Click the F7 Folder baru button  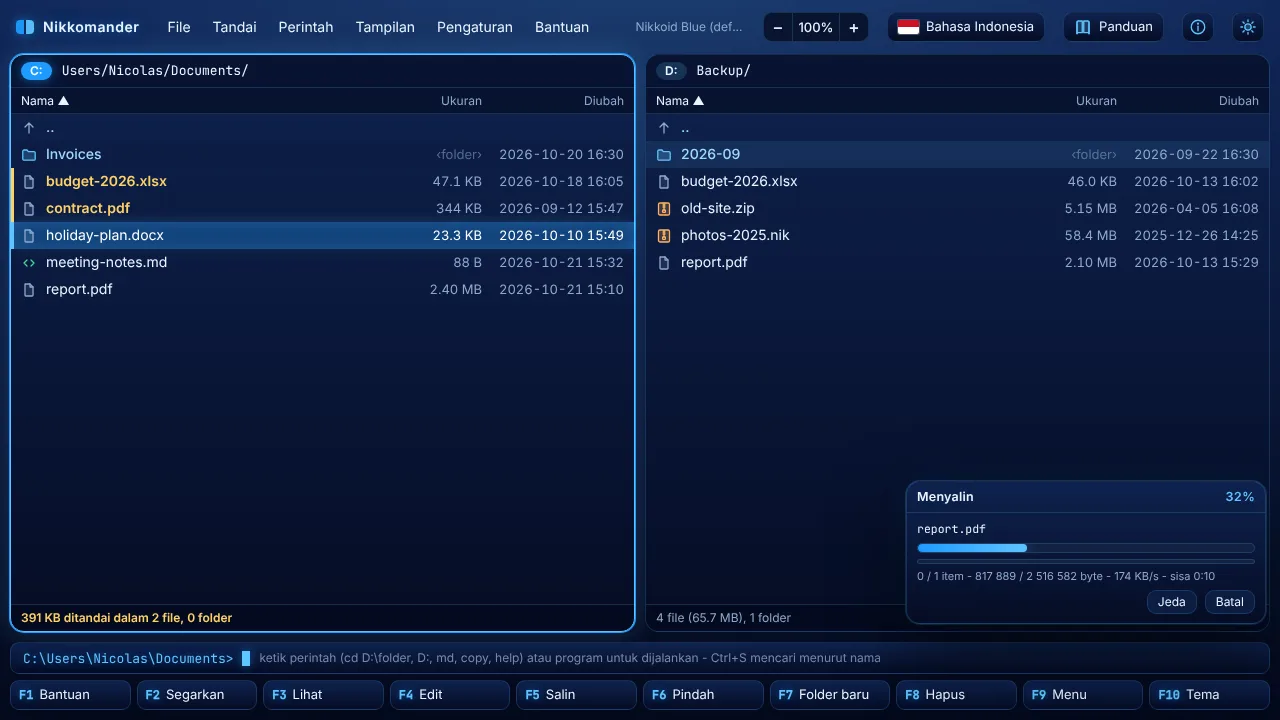(830, 695)
